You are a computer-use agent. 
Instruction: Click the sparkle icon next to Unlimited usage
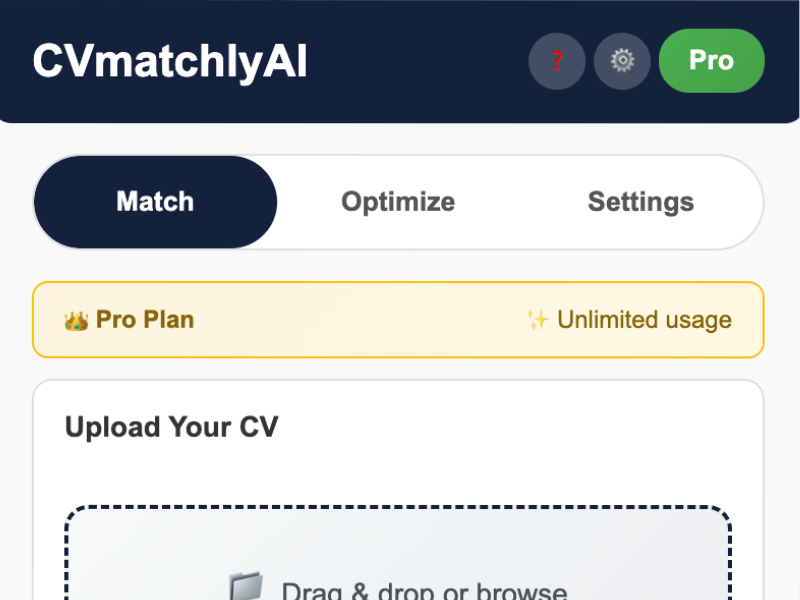(537, 319)
